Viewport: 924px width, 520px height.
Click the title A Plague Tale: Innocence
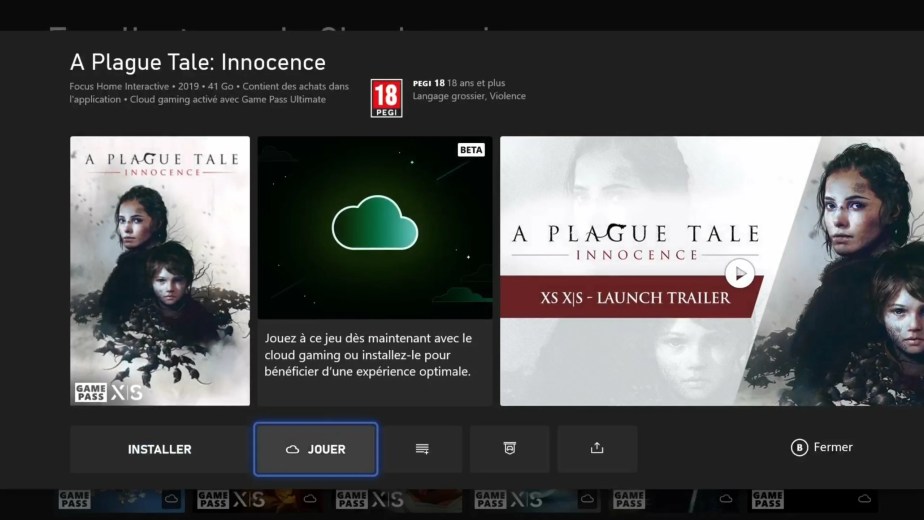(197, 62)
